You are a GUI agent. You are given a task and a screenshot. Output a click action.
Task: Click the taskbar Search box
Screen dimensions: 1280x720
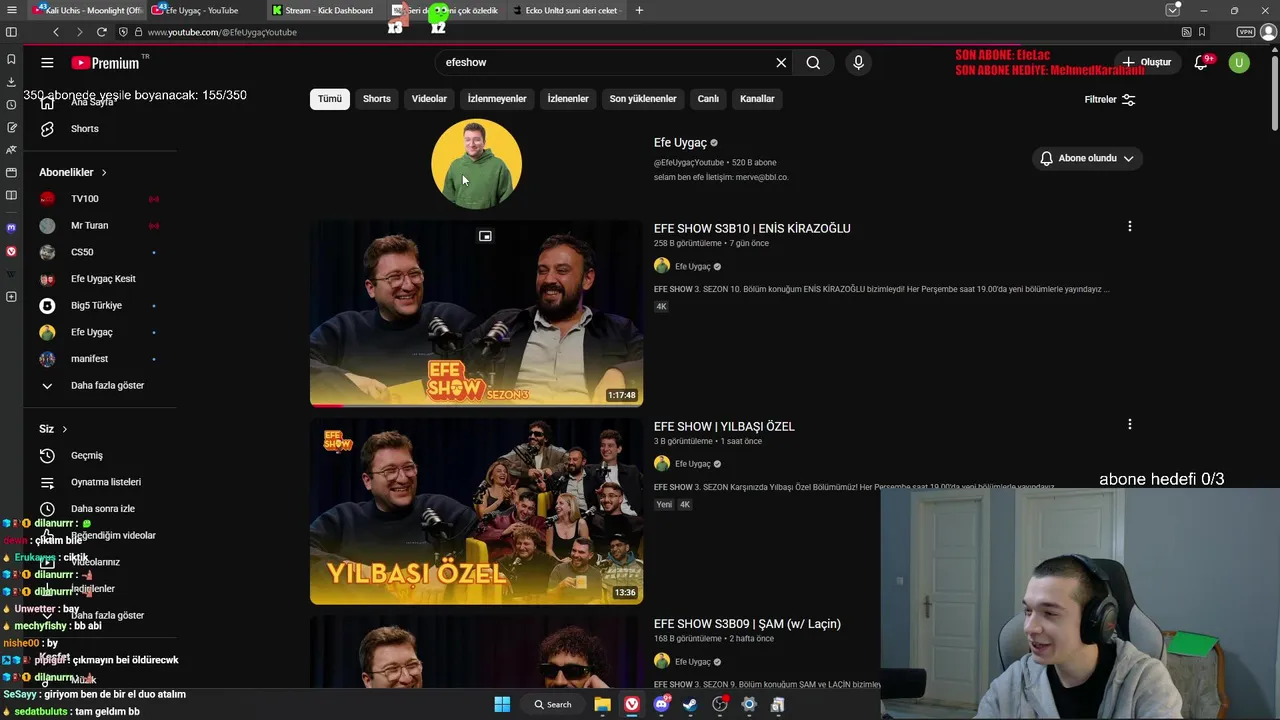coord(553,704)
